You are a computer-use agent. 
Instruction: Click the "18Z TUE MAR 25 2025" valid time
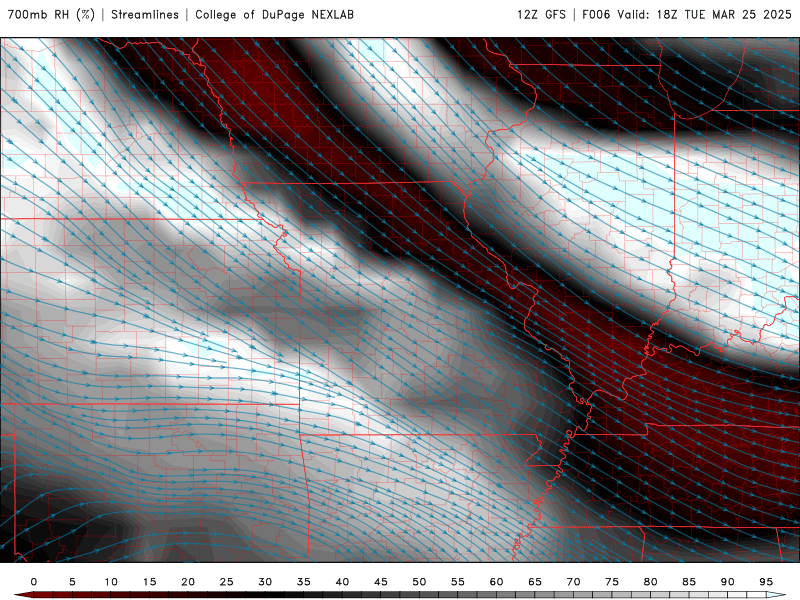[x=724, y=14]
